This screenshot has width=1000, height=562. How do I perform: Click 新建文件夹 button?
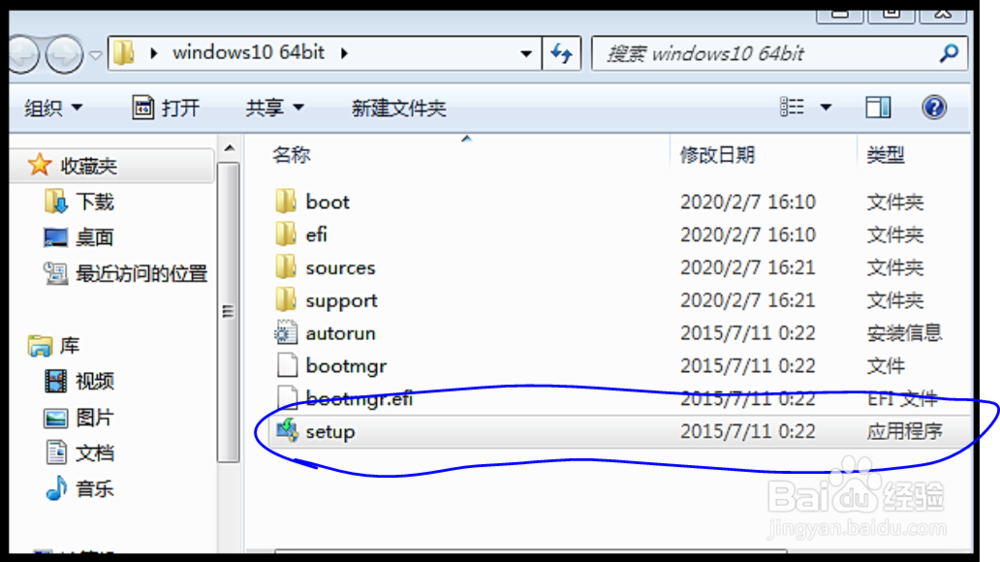[x=399, y=108]
